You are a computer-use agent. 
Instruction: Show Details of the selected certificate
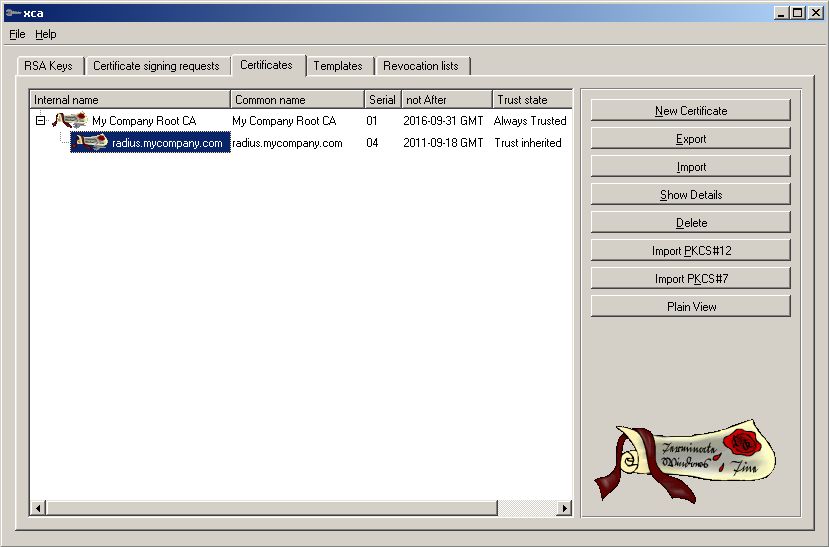pyautogui.click(x=691, y=195)
